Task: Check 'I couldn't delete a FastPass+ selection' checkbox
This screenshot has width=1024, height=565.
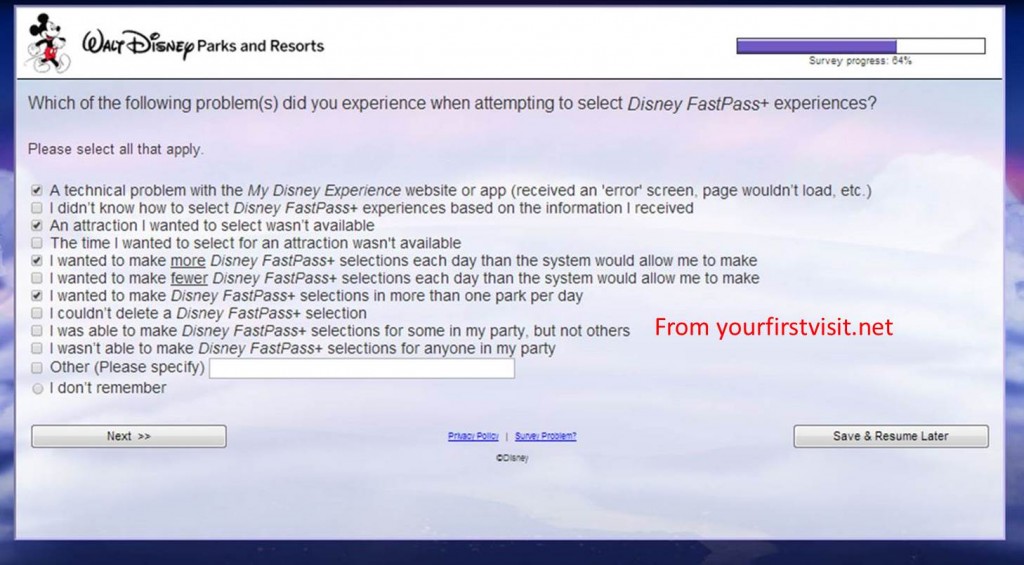Action: [37, 314]
